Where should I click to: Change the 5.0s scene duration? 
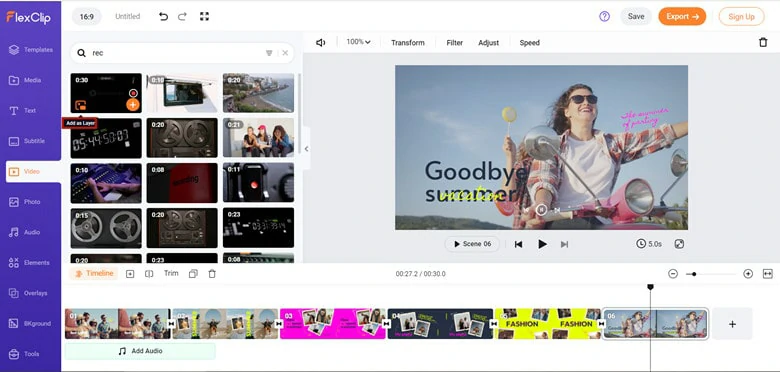(x=649, y=244)
